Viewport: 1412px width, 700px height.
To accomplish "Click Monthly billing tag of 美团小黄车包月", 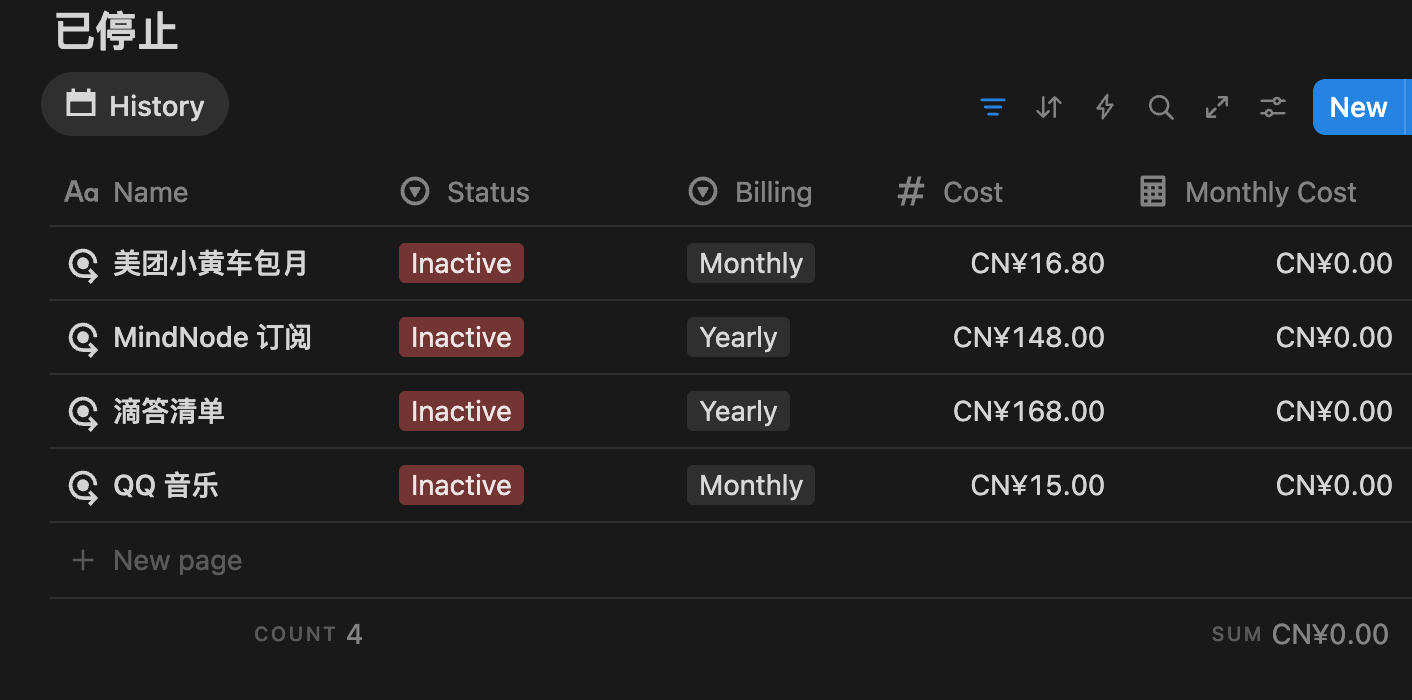I will pyautogui.click(x=751, y=263).
